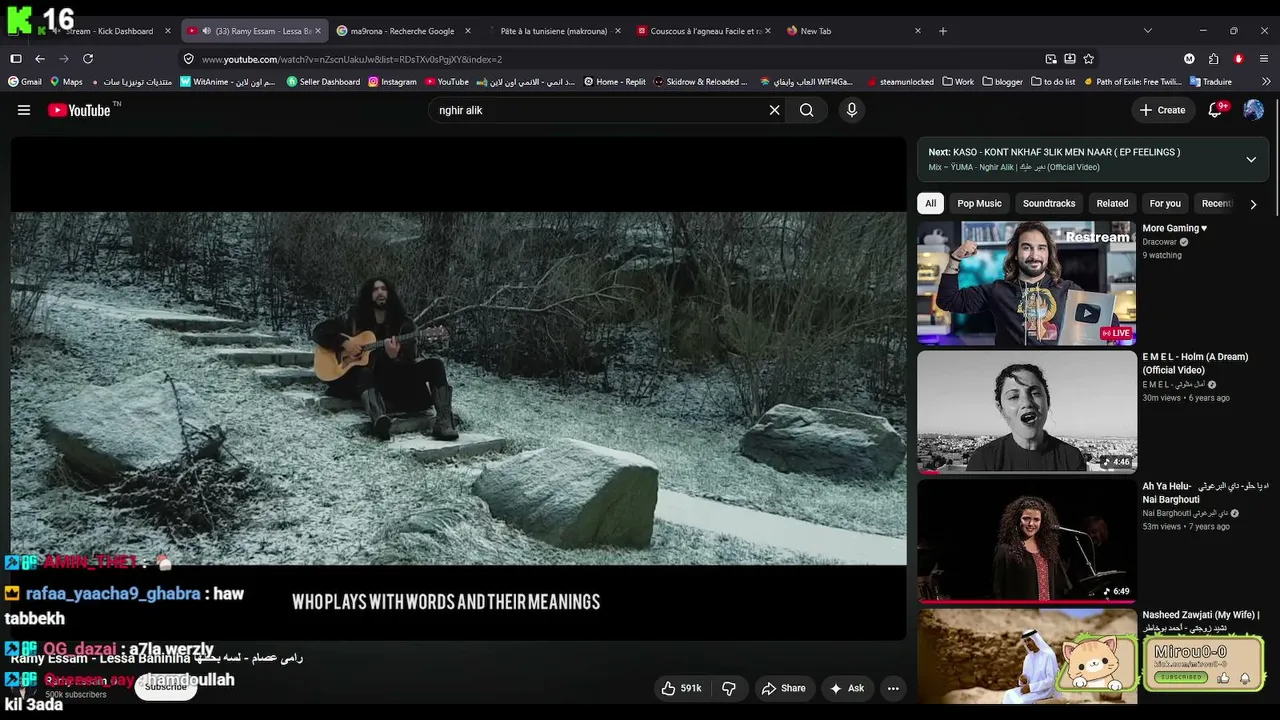Go forward with the browser forward arrow
This screenshot has height=720, width=1280.
click(64, 59)
